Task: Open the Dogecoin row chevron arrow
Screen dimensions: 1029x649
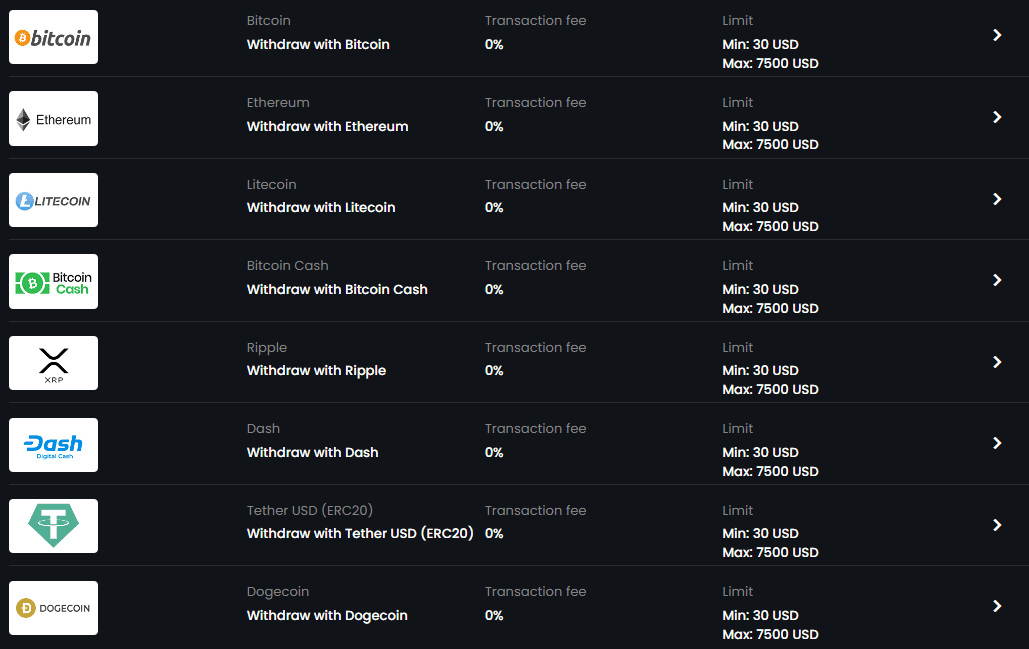Action: (x=997, y=606)
